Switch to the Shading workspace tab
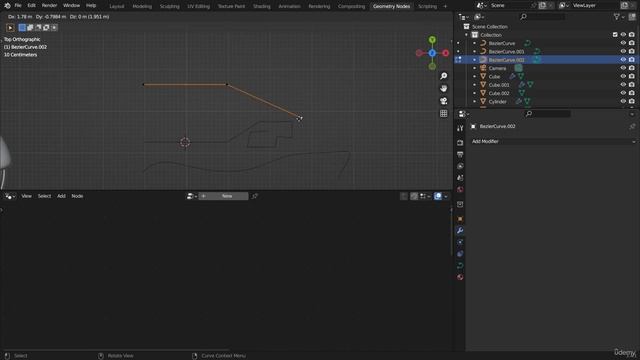 point(262,6)
